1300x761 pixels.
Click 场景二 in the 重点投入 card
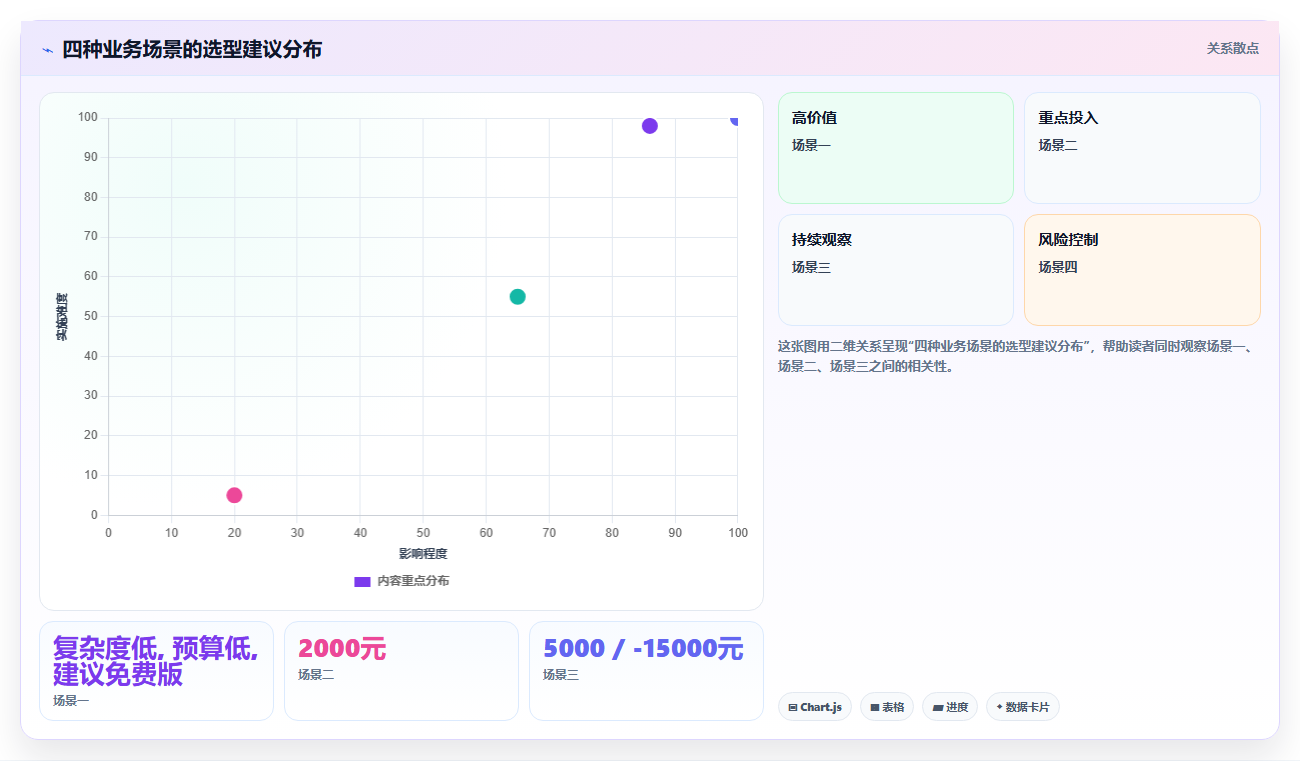[x=1057, y=145]
